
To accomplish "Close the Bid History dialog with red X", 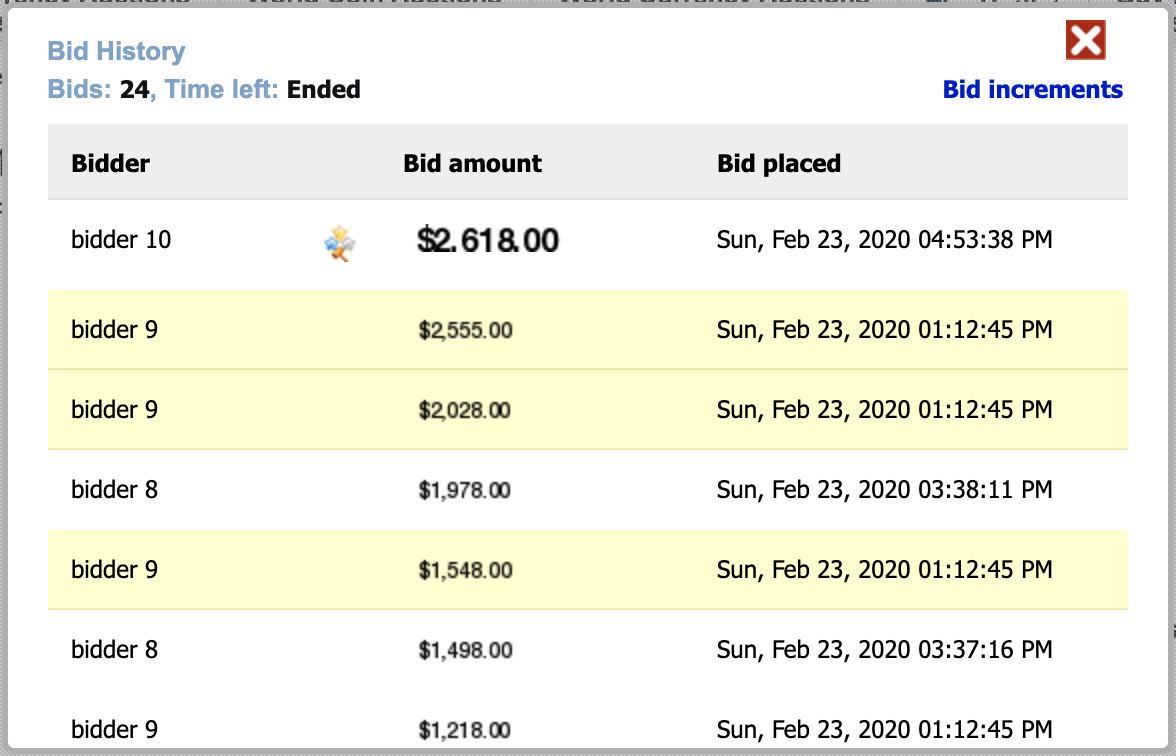I will [1085, 40].
